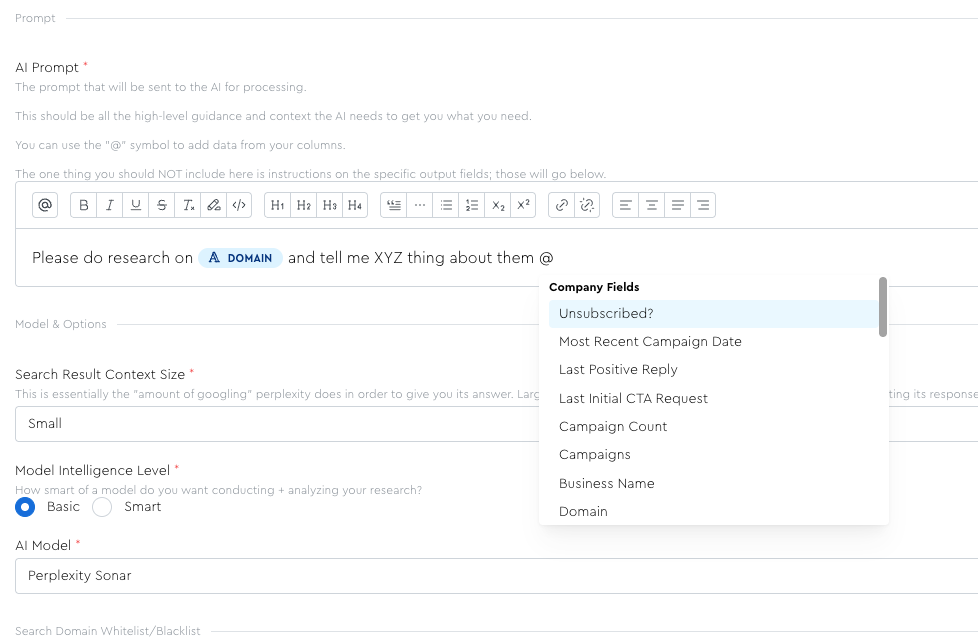Center align the prompt text
Image resolution: width=978 pixels, height=642 pixels.
(652, 205)
